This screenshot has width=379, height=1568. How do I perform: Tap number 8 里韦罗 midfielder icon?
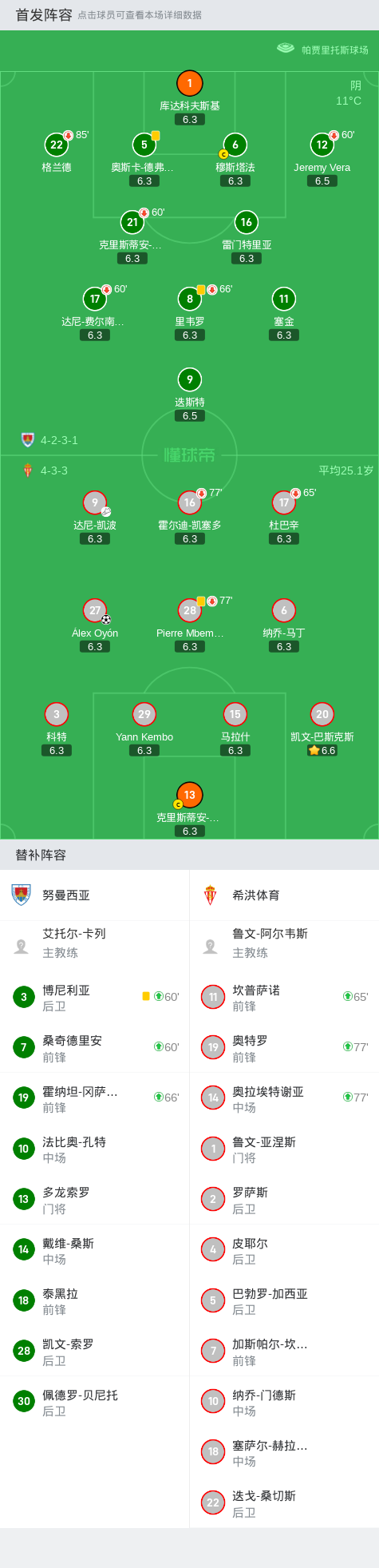click(x=189, y=299)
